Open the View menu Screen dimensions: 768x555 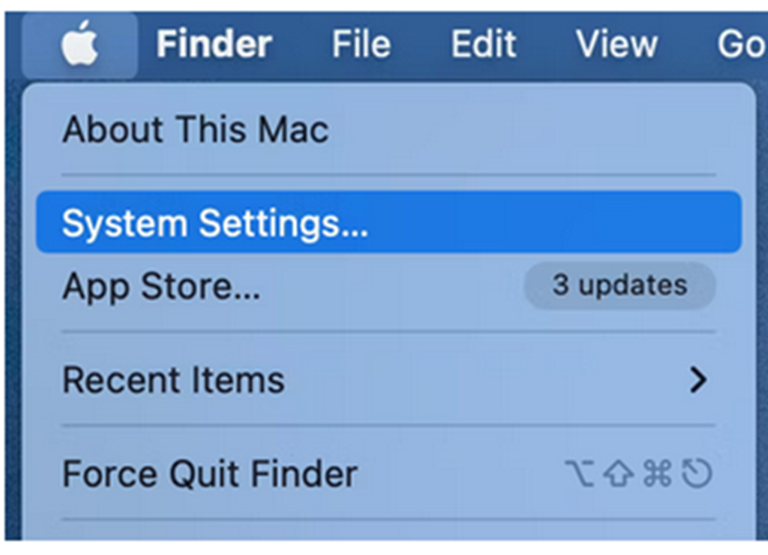pos(616,44)
